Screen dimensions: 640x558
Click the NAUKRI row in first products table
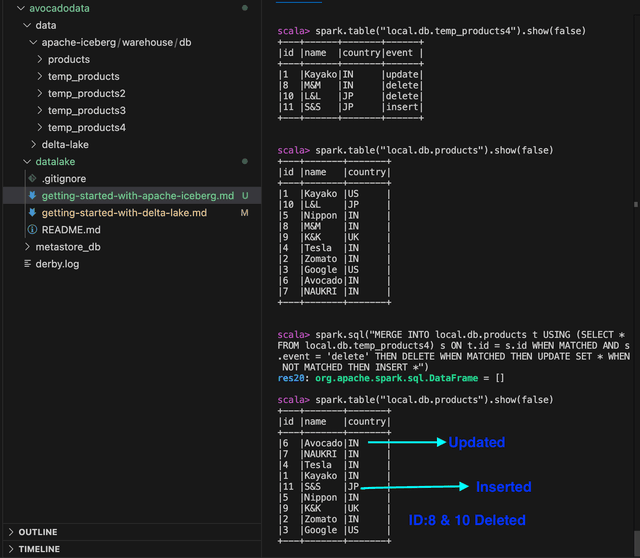pyautogui.click(x=334, y=291)
